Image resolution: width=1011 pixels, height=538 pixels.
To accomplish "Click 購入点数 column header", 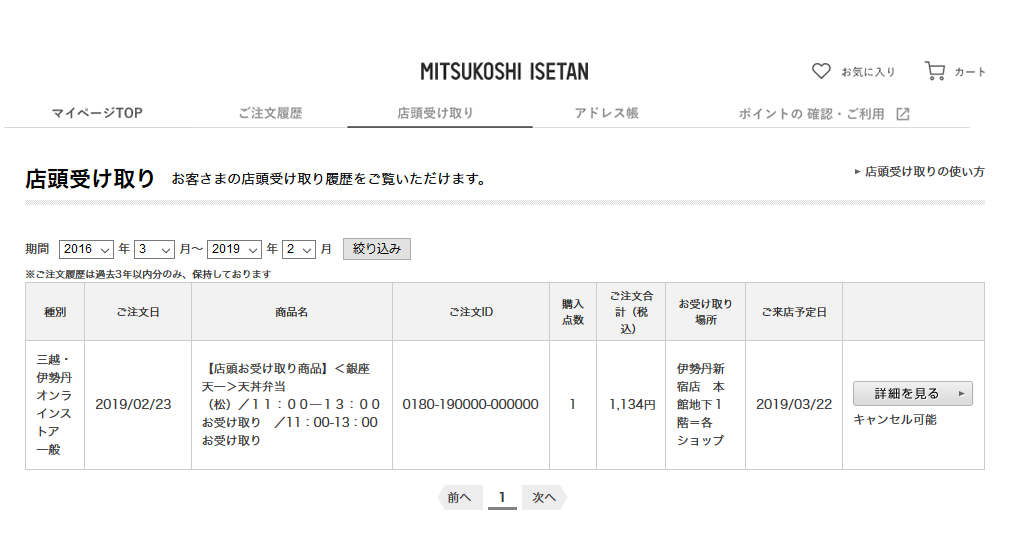I will [x=573, y=312].
